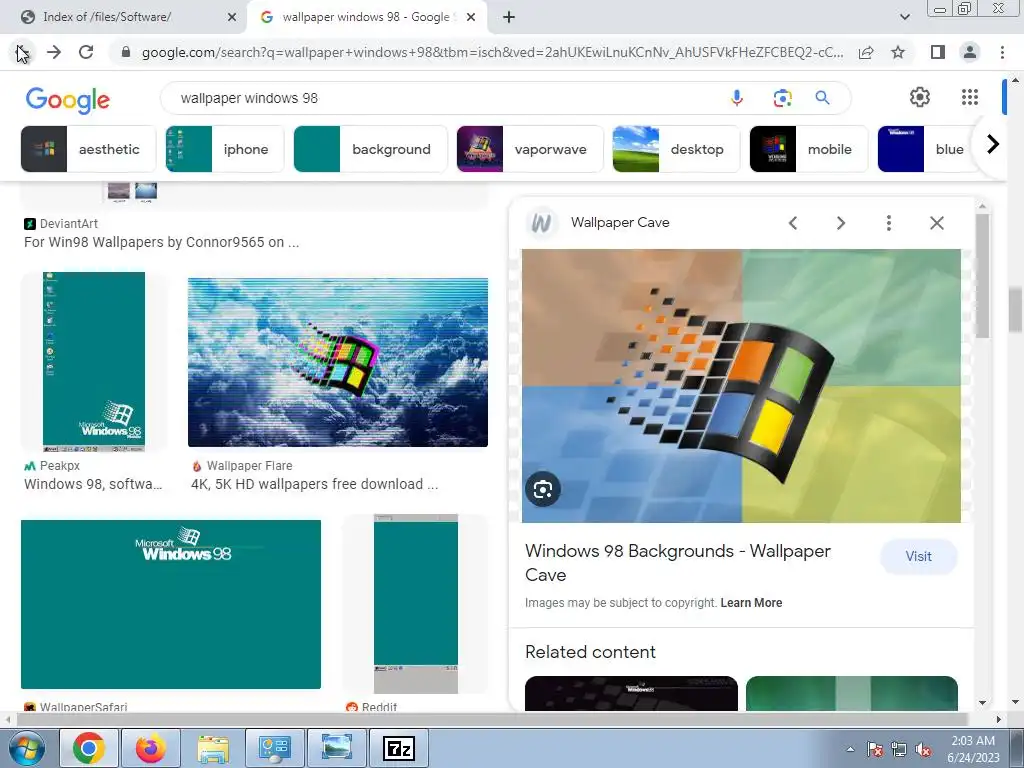
Task: Click the search box with wallpaper windows 98
Action: coord(444,98)
